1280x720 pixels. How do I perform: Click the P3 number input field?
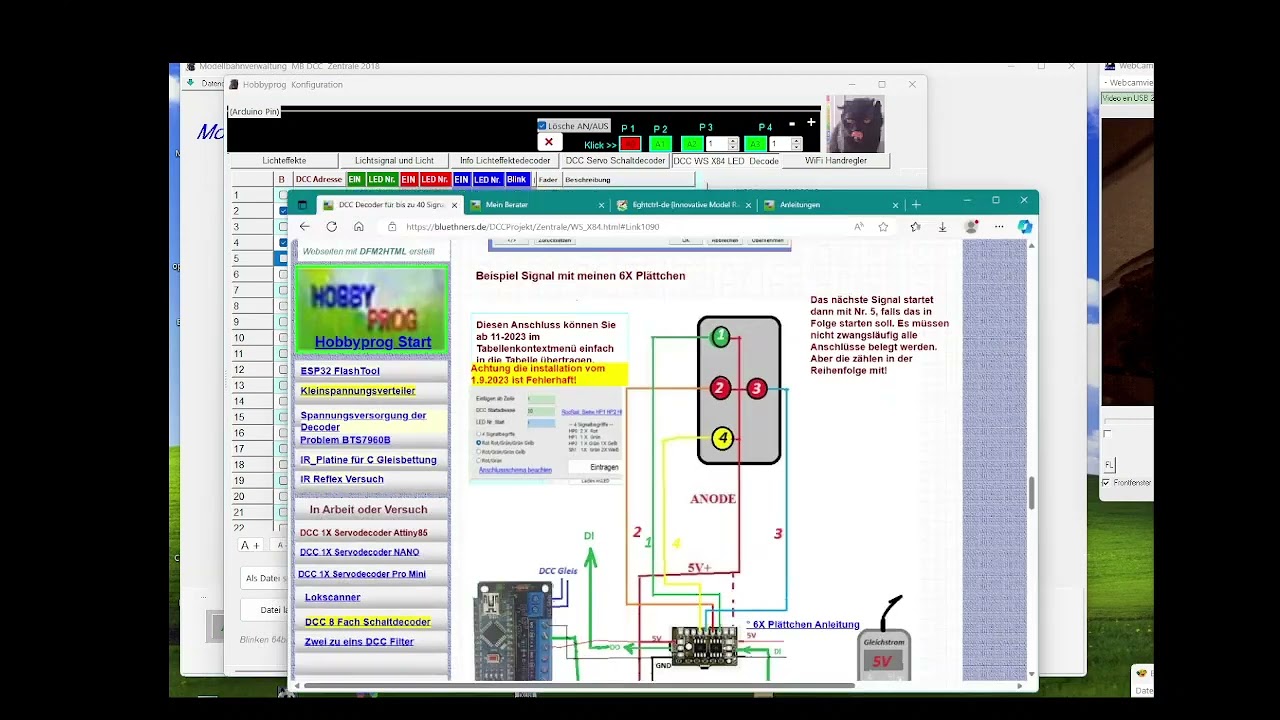coord(717,144)
